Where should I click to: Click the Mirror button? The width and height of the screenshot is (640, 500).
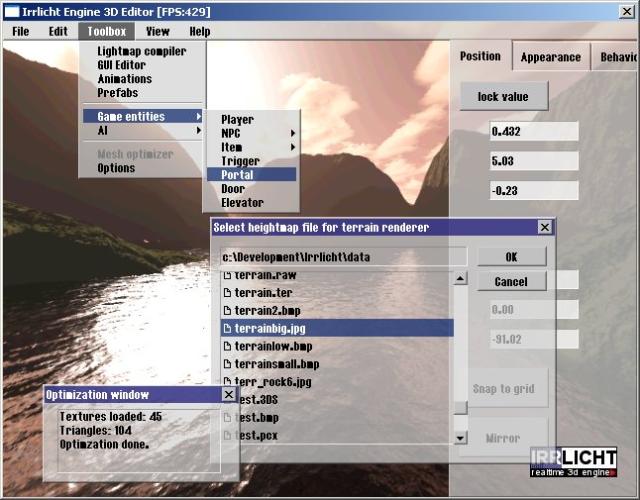point(503,438)
